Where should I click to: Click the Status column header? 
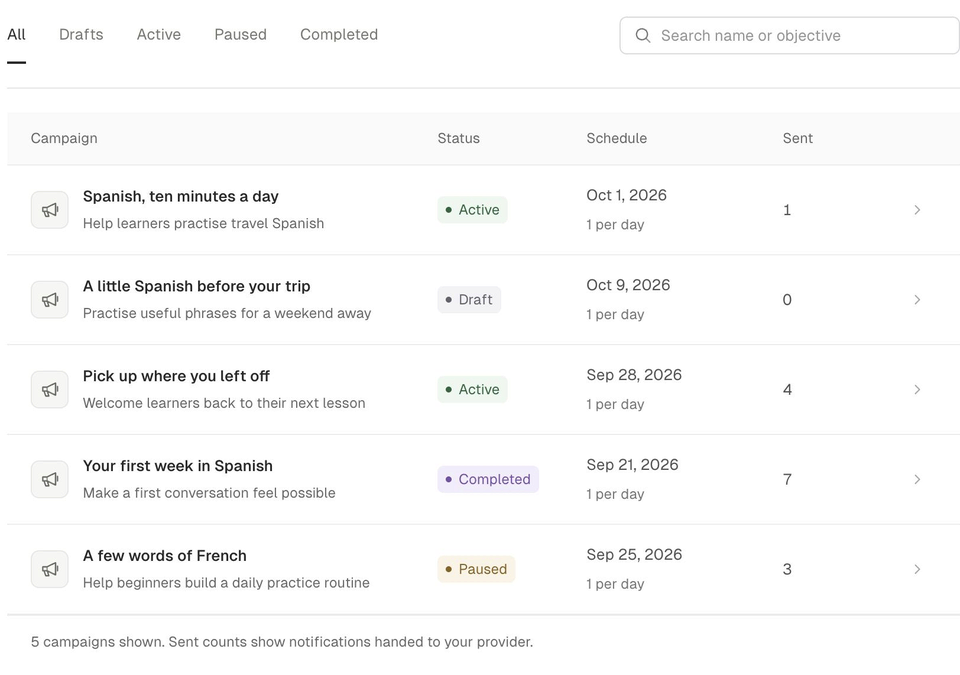[458, 138]
